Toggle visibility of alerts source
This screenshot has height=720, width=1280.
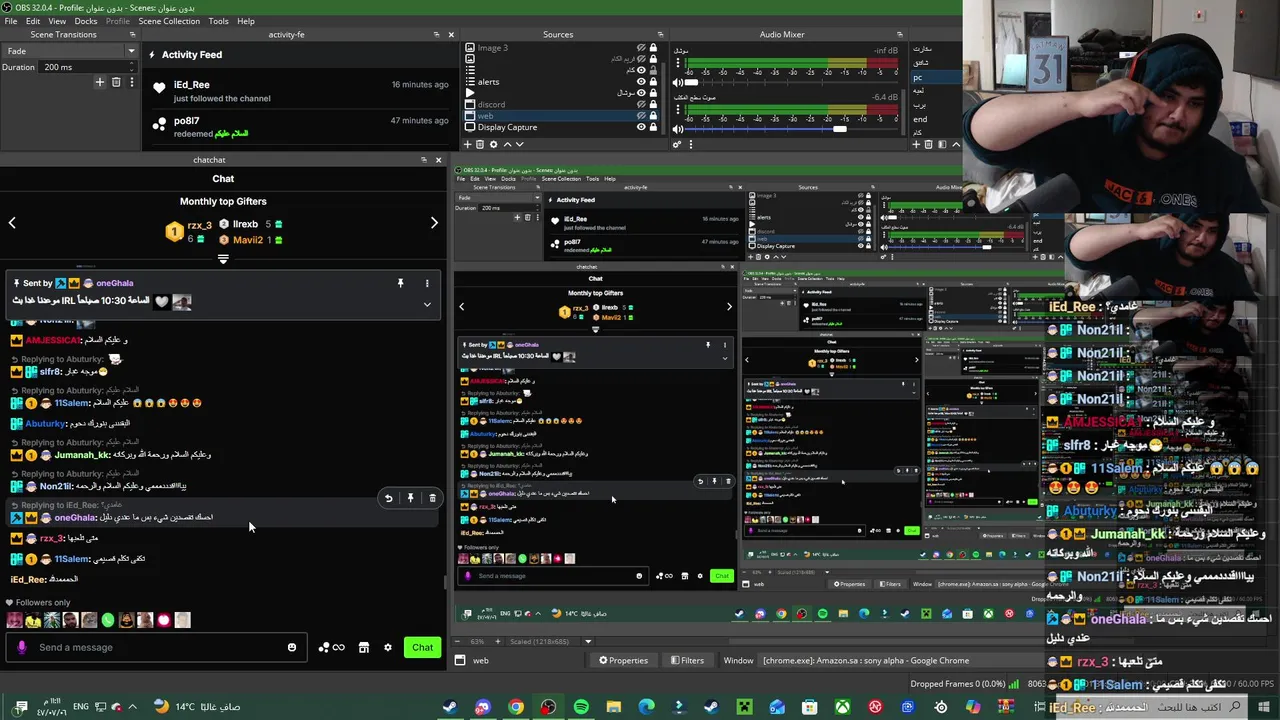coord(641,82)
